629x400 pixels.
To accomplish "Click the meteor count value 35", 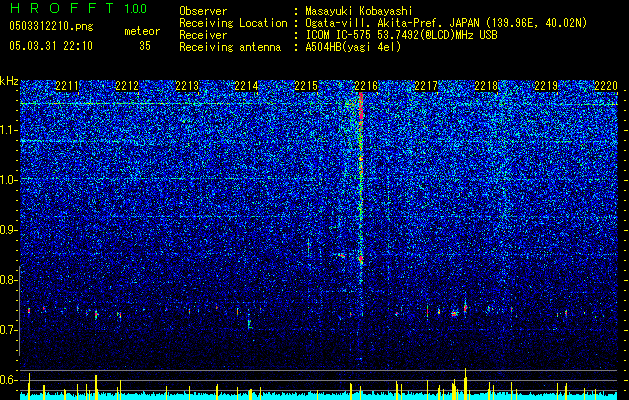I will coord(145,46).
